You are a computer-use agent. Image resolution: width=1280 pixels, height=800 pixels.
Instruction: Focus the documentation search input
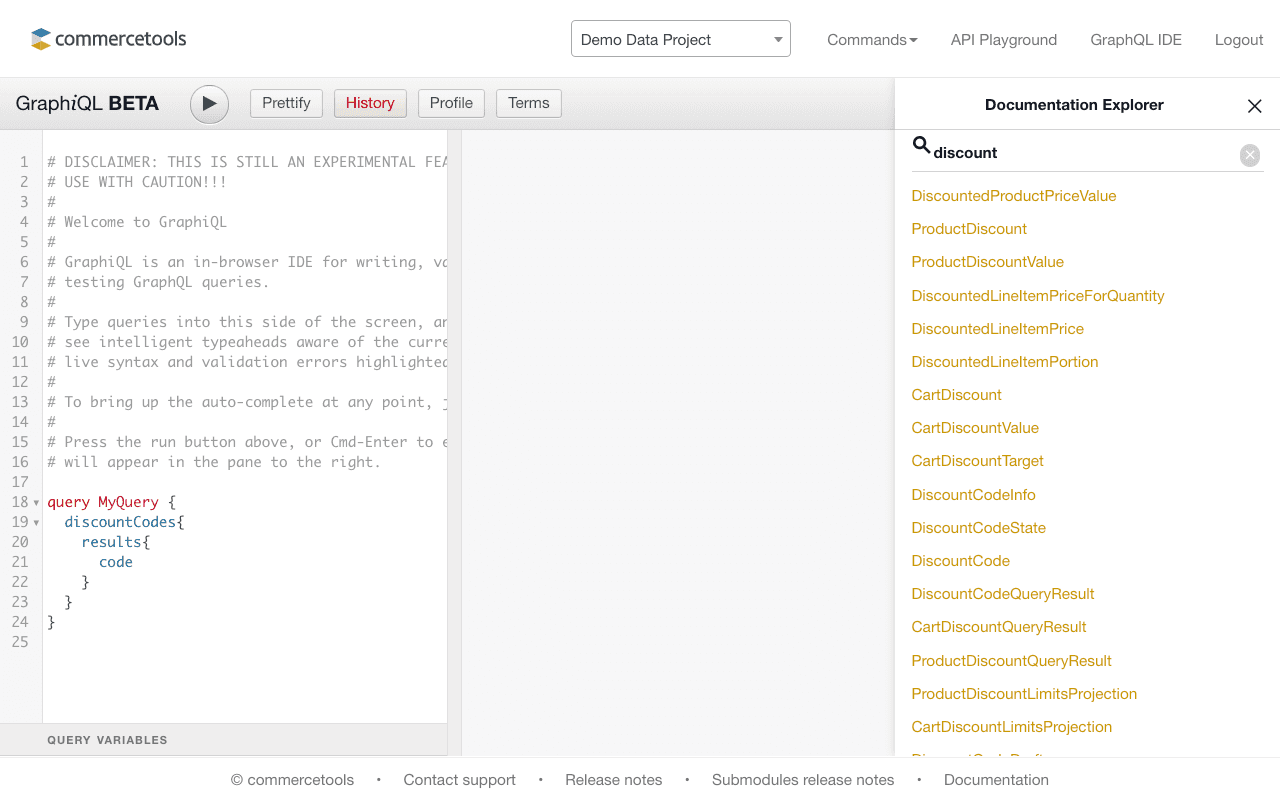1080,153
